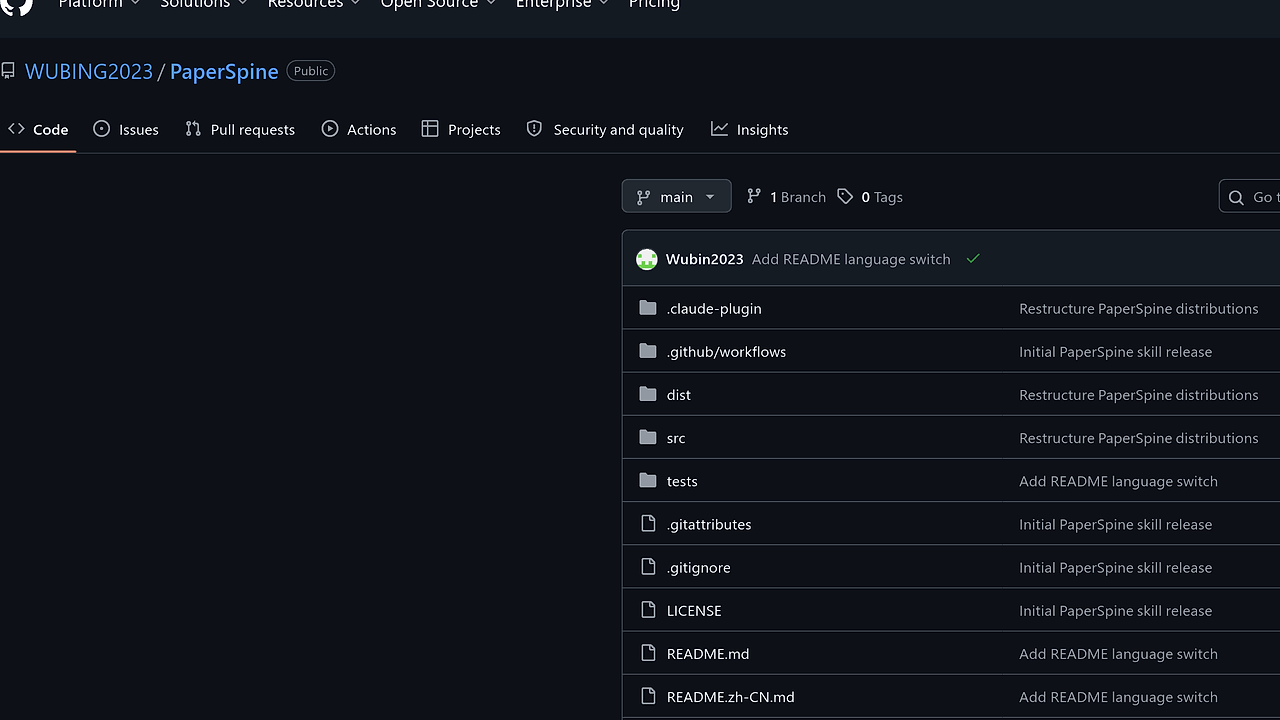View the Projects tab
This screenshot has height=720, width=1280.
(x=461, y=129)
